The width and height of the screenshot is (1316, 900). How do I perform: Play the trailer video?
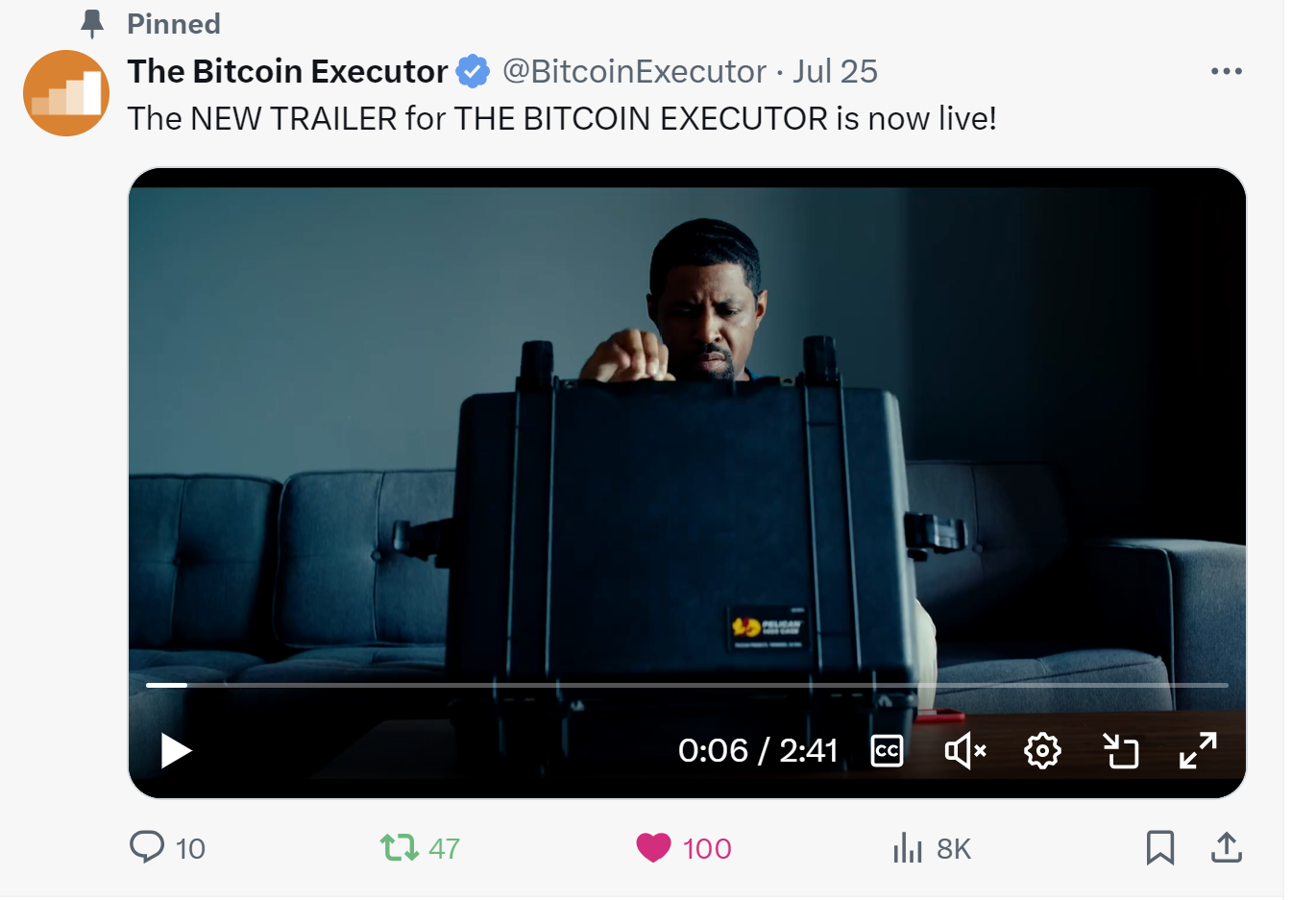(176, 750)
